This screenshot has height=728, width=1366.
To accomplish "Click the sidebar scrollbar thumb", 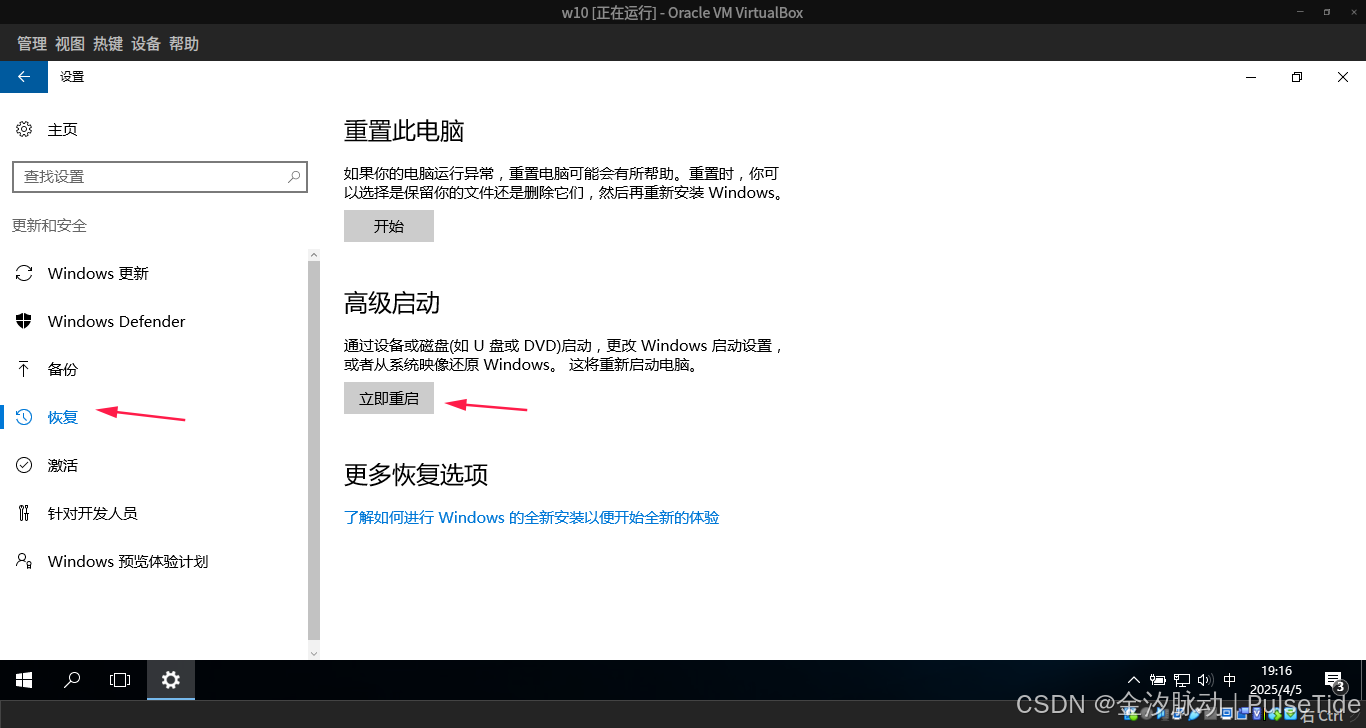I will tap(314, 450).
